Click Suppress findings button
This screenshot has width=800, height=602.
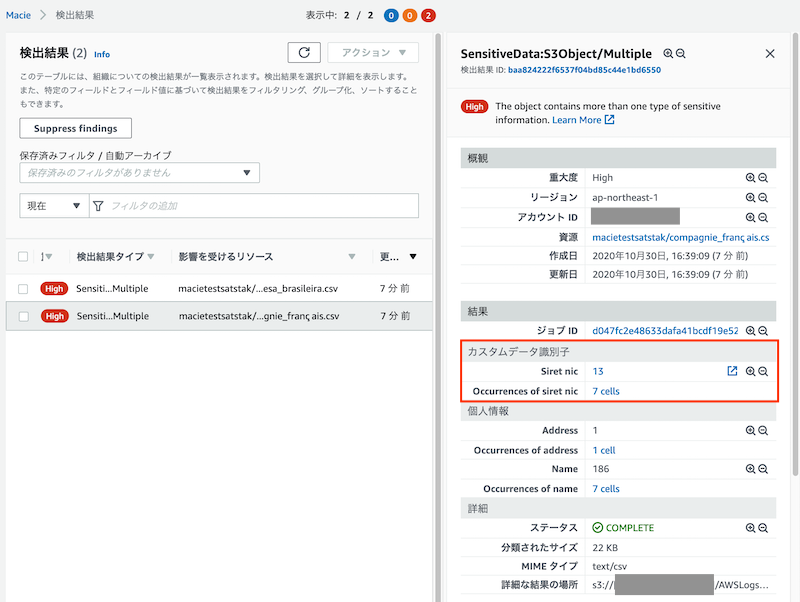coord(76,128)
